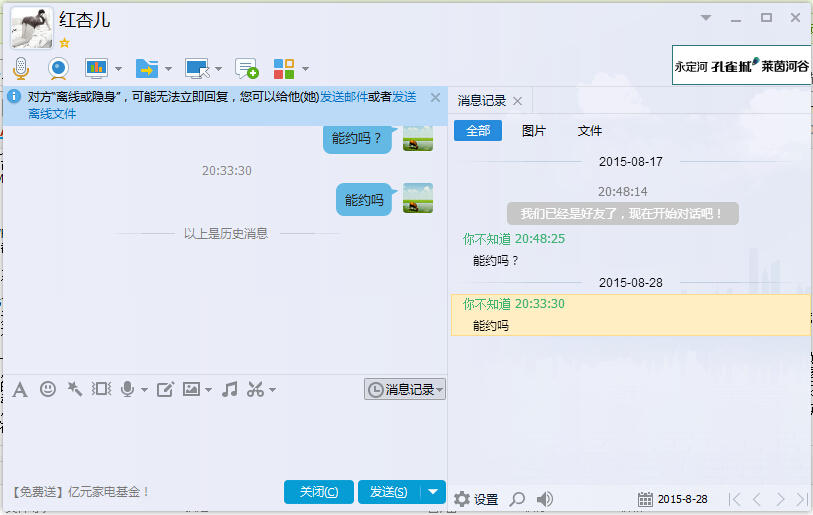Select the 全部 filter tab
Image resolution: width=813 pixels, height=515 pixels.
tap(478, 131)
